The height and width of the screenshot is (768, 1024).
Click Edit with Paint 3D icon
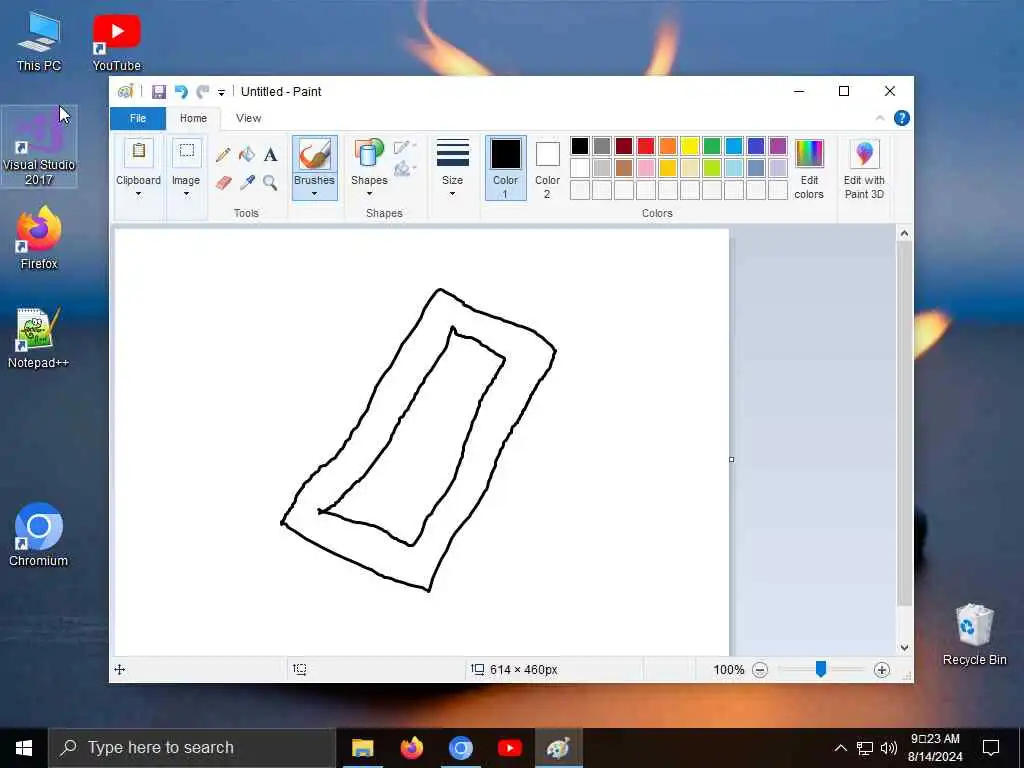(x=865, y=154)
